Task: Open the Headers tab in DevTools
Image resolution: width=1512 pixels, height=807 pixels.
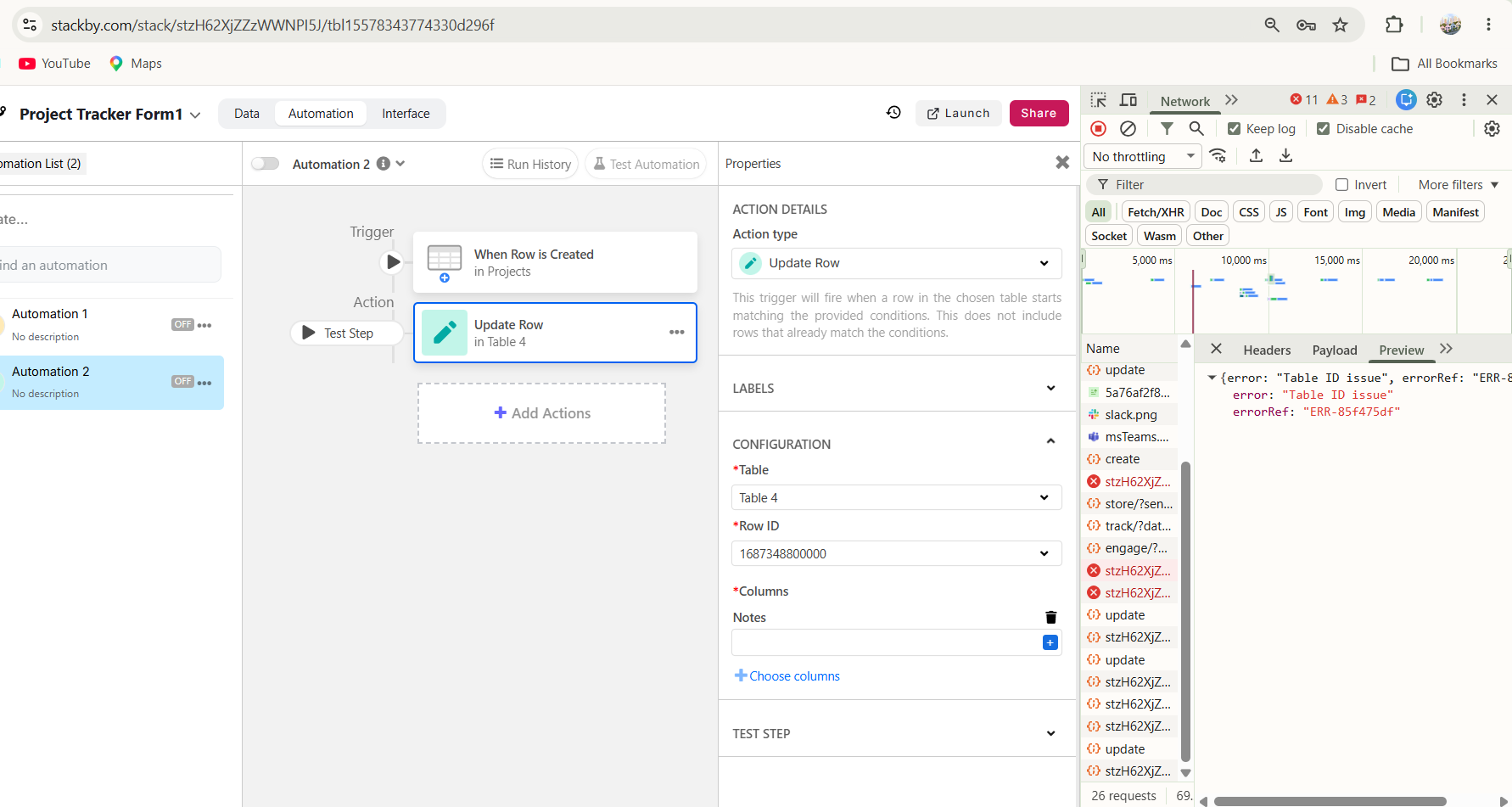Action: pos(1267,350)
